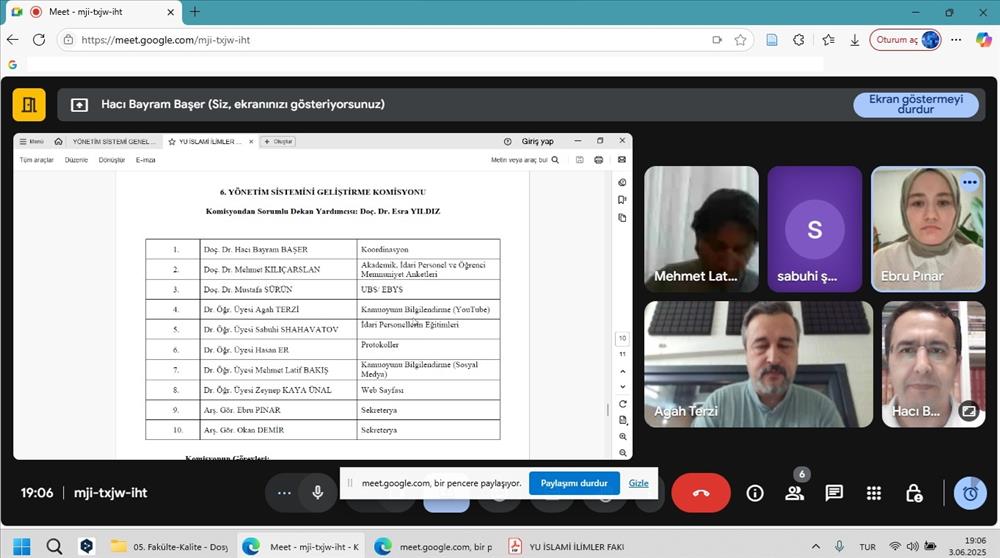This screenshot has height=558, width=1000.
Task: Open Windows Start menu
Action: (22, 547)
